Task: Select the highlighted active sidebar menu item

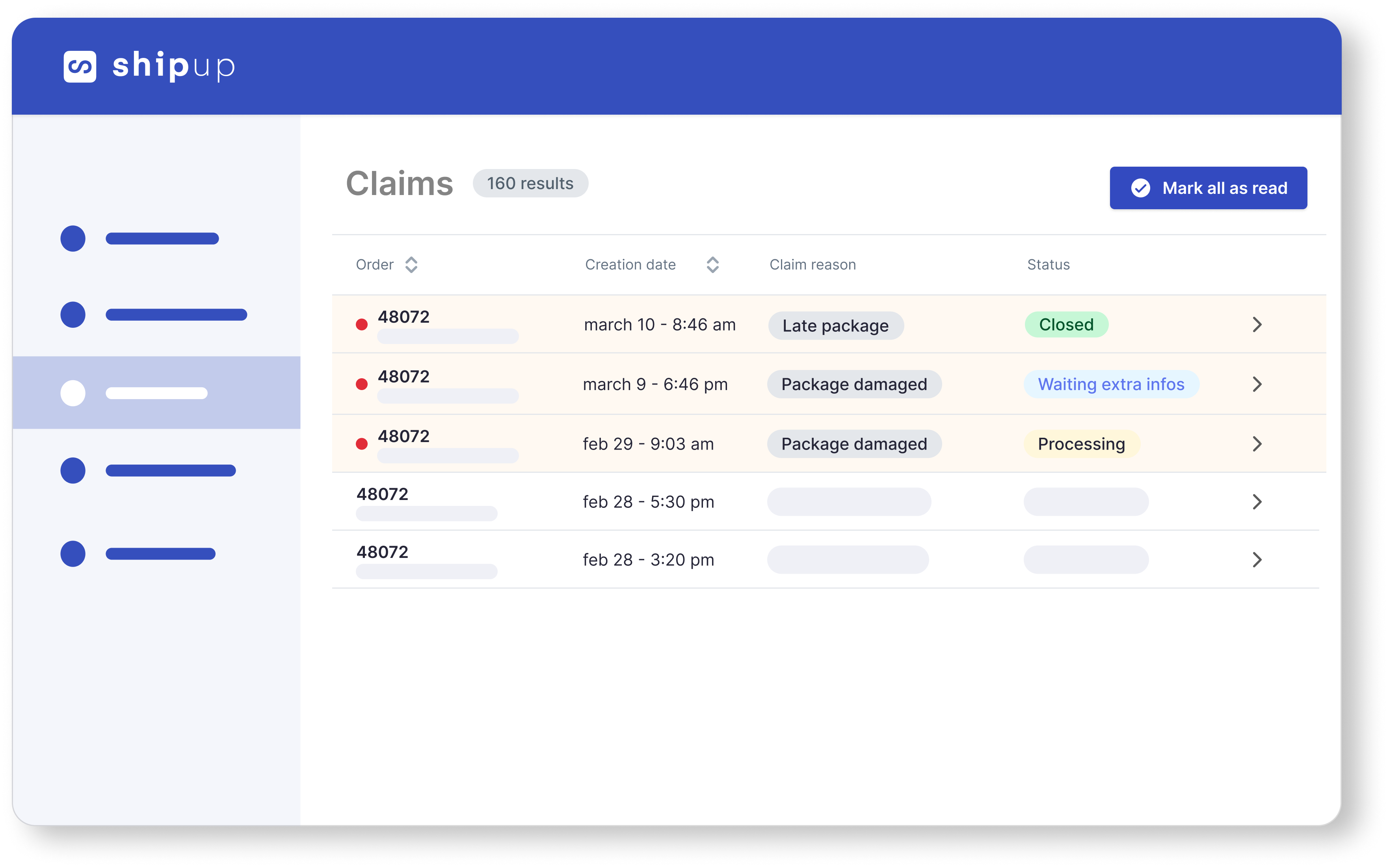Action: point(156,393)
